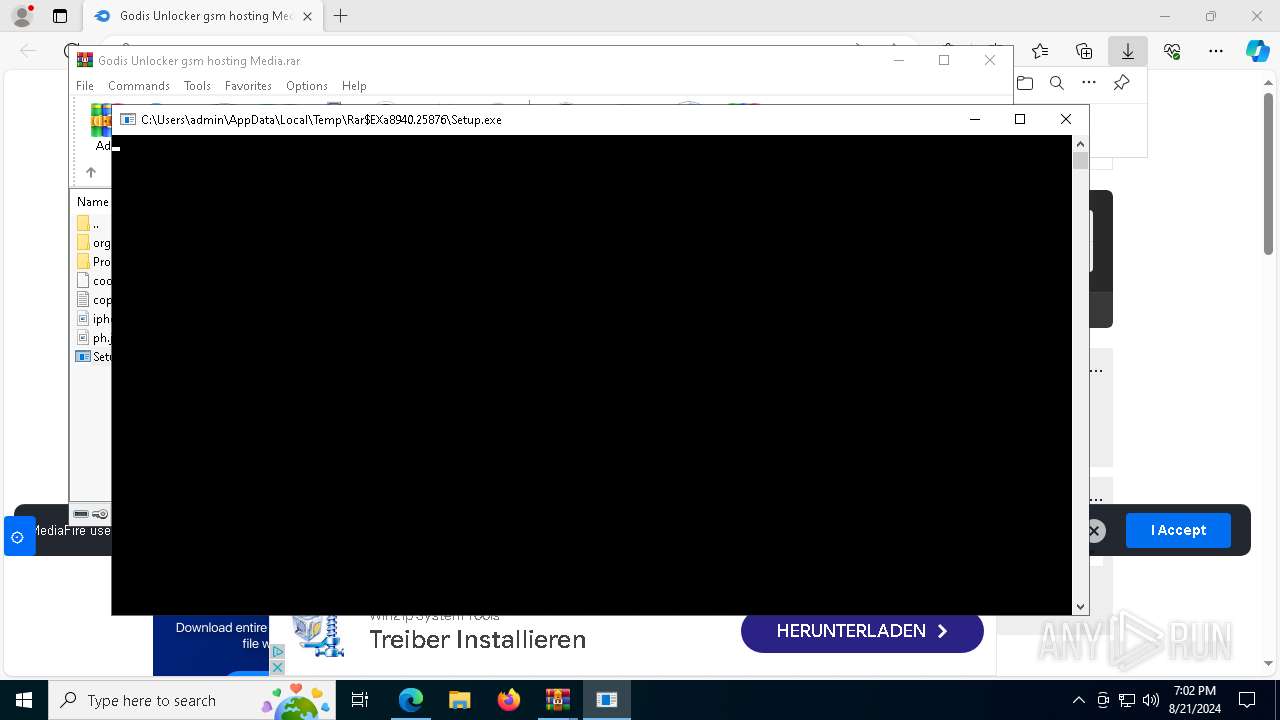Image resolution: width=1280 pixels, height=720 pixels.
Task: Open File Explorer from the taskbar
Action: (460, 700)
